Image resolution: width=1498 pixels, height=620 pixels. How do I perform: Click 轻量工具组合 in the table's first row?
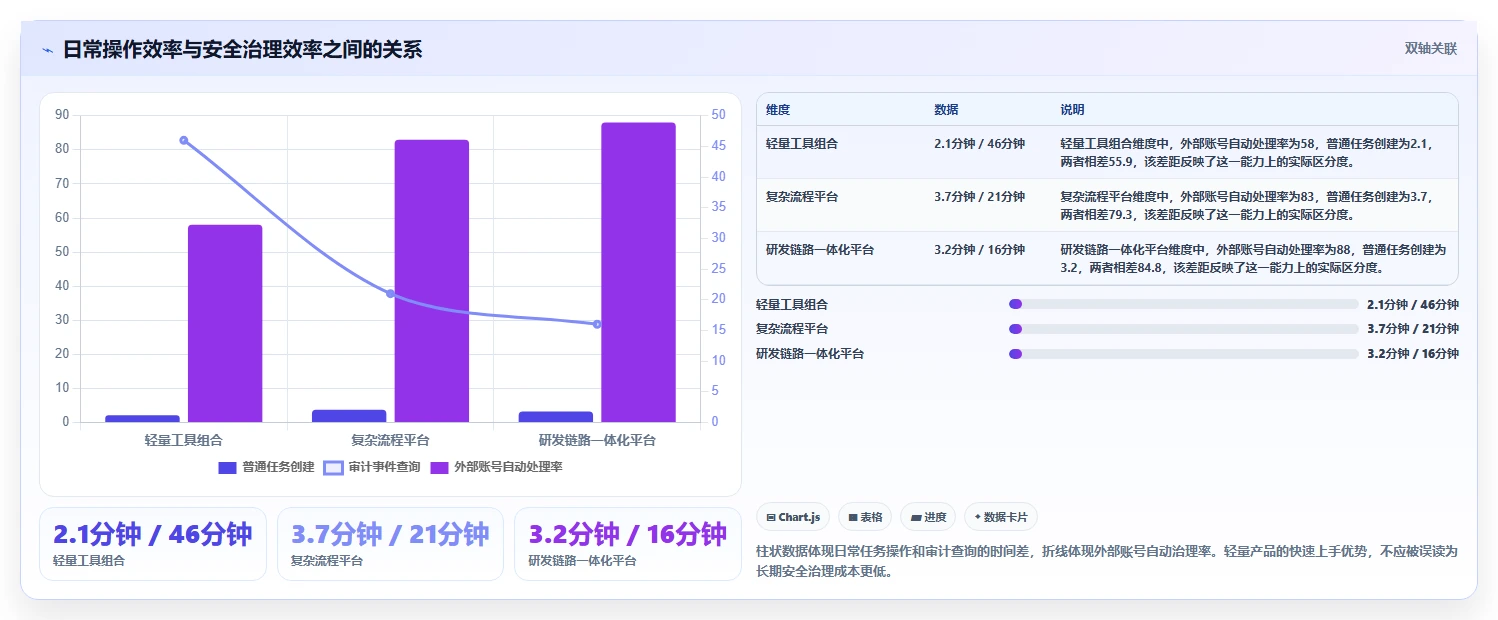coord(802,144)
